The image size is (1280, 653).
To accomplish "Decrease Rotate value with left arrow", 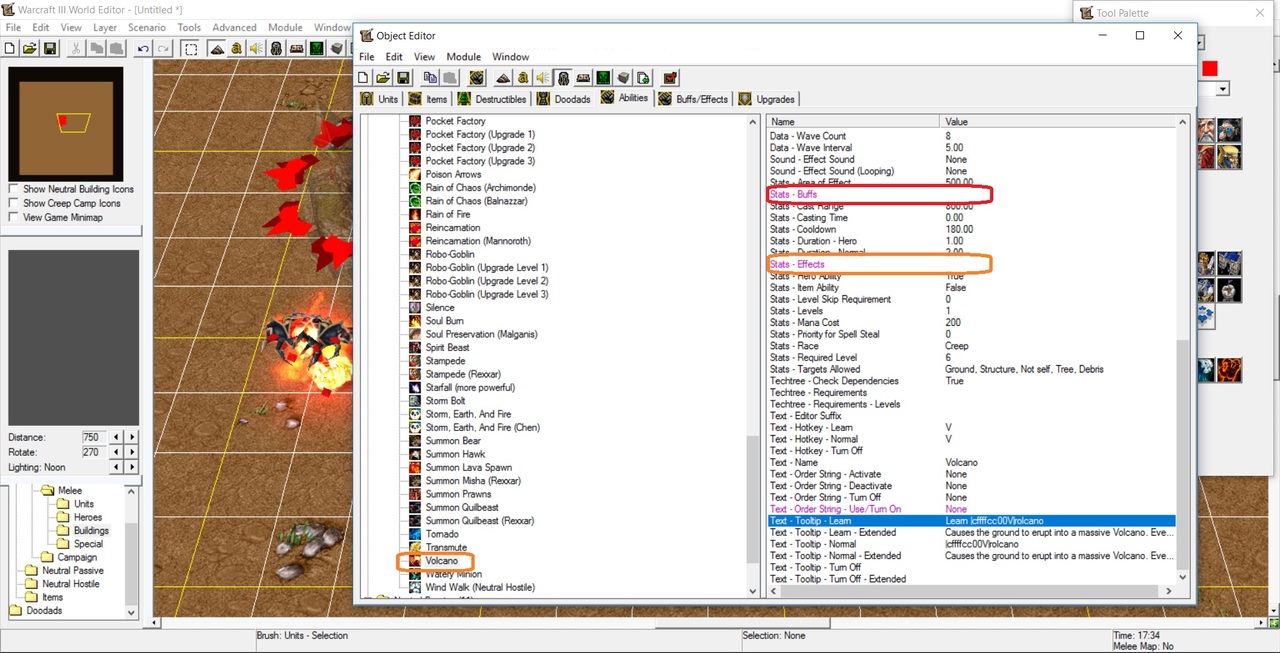I will [117, 452].
